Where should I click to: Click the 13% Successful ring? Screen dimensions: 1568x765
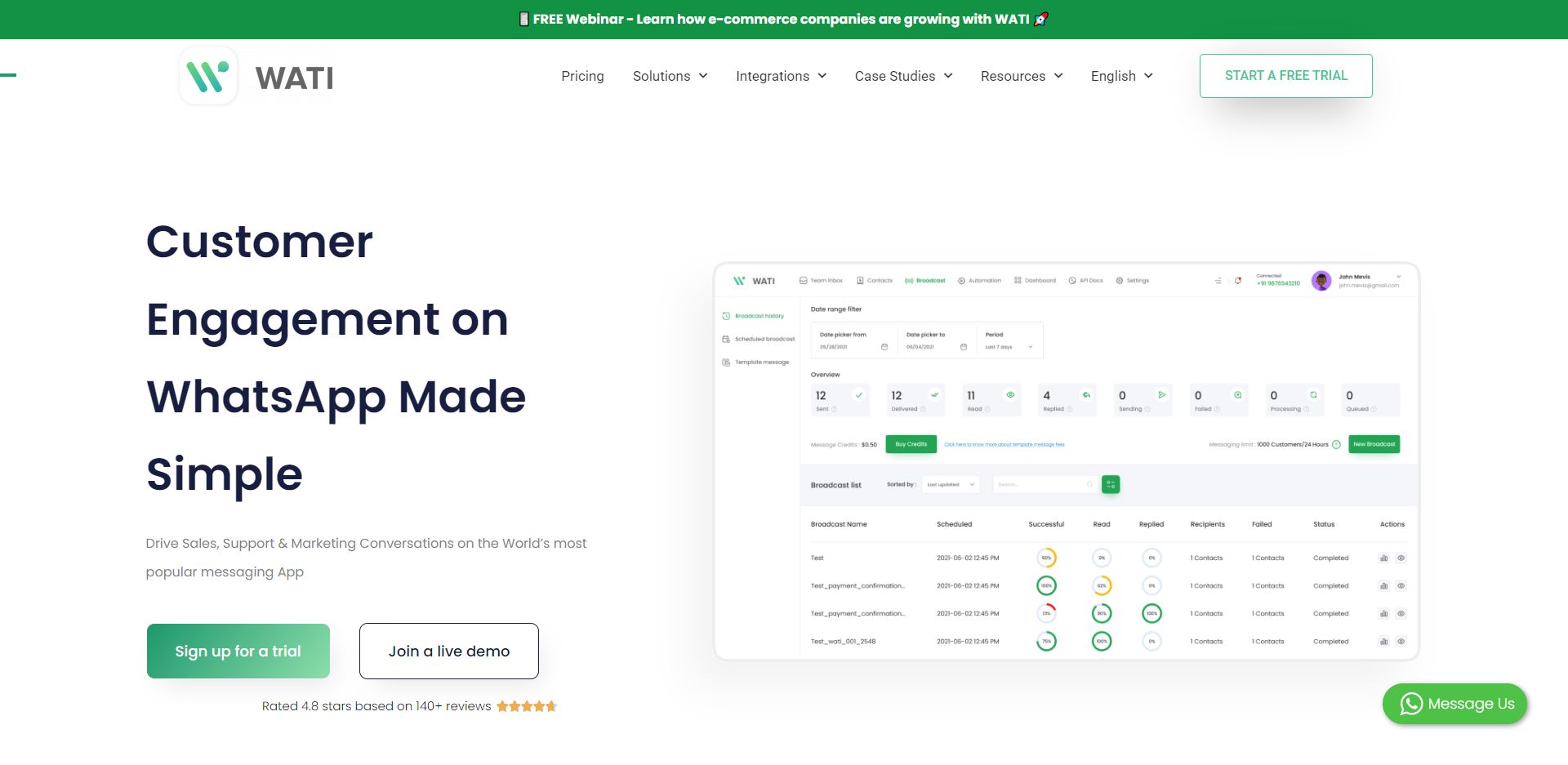[1046, 614]
